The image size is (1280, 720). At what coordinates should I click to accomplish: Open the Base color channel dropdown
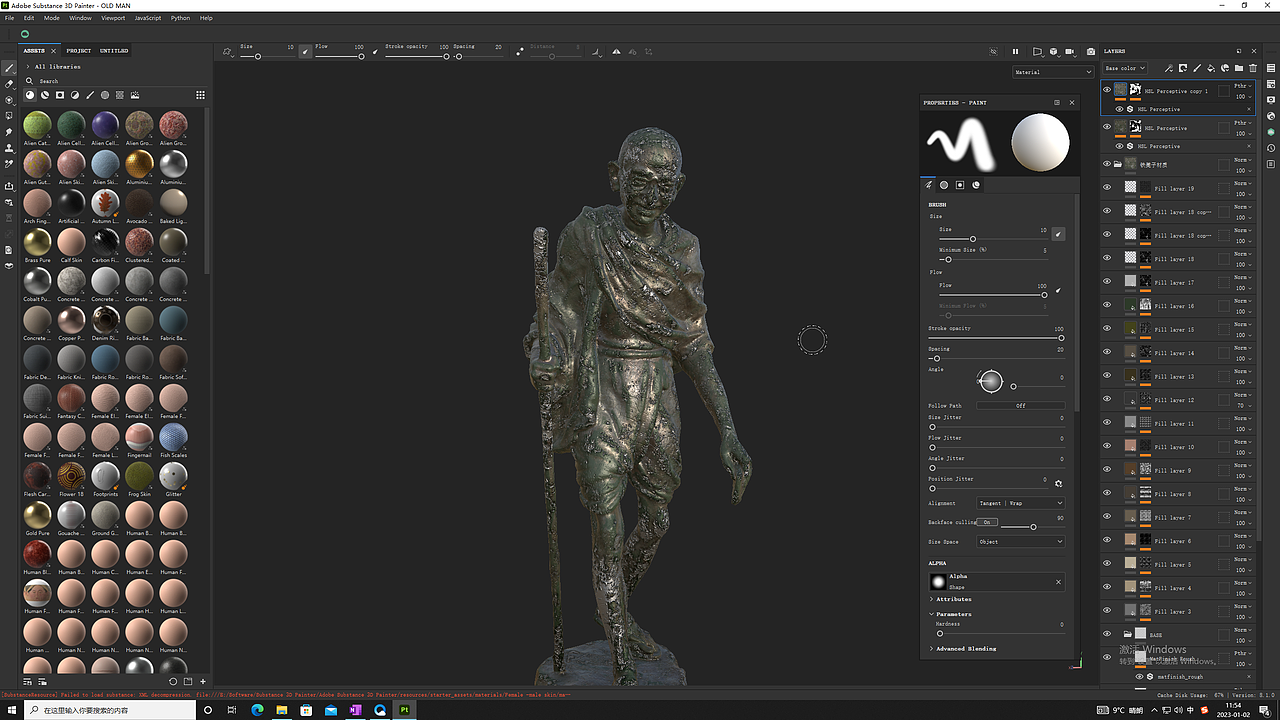tap(1125, 68)
